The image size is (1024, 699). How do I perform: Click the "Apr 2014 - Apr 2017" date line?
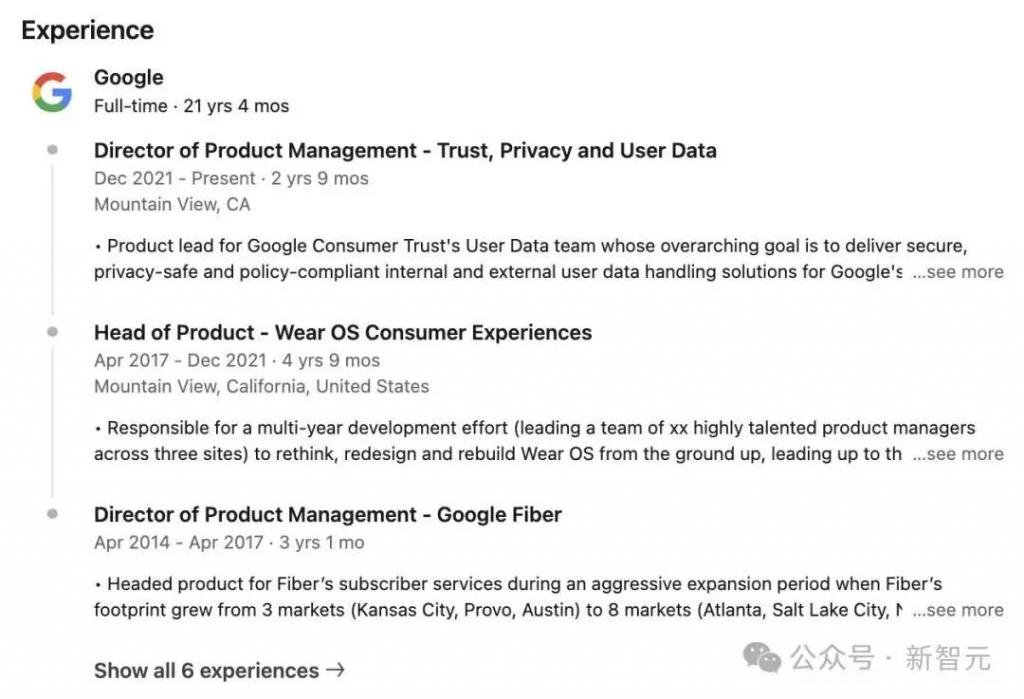coord(229,543)
